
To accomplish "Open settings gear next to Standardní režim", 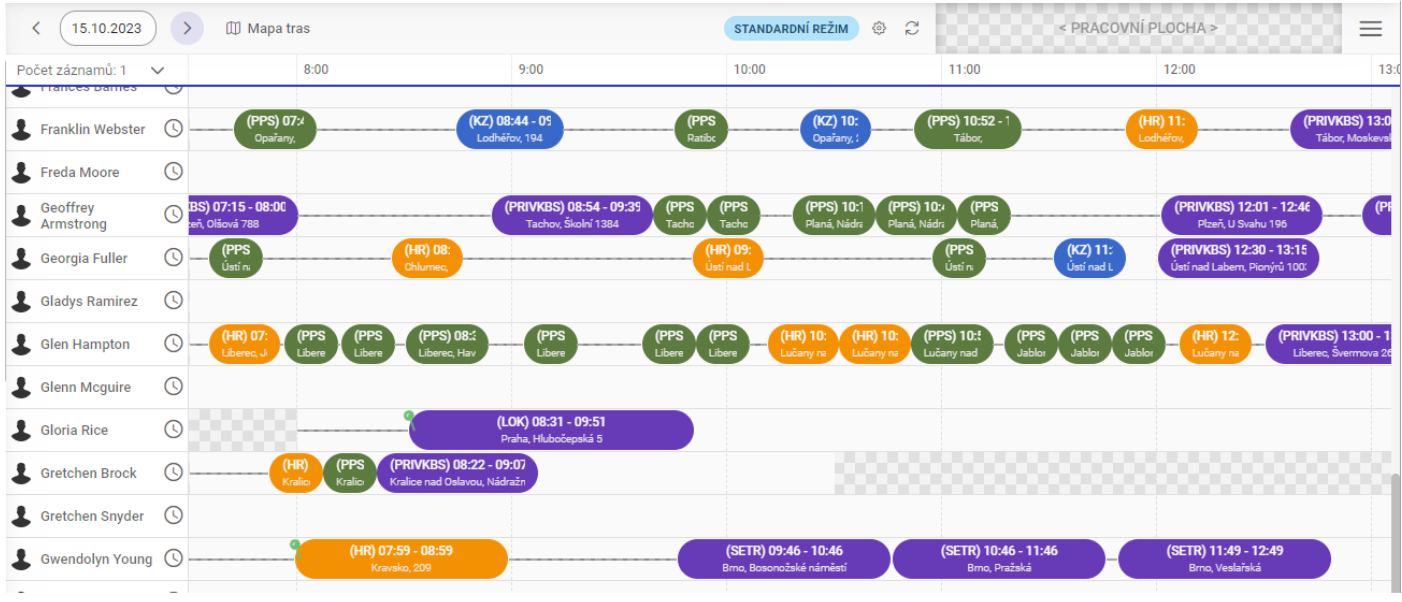I will pyautogui.click(x=879, y=28).
